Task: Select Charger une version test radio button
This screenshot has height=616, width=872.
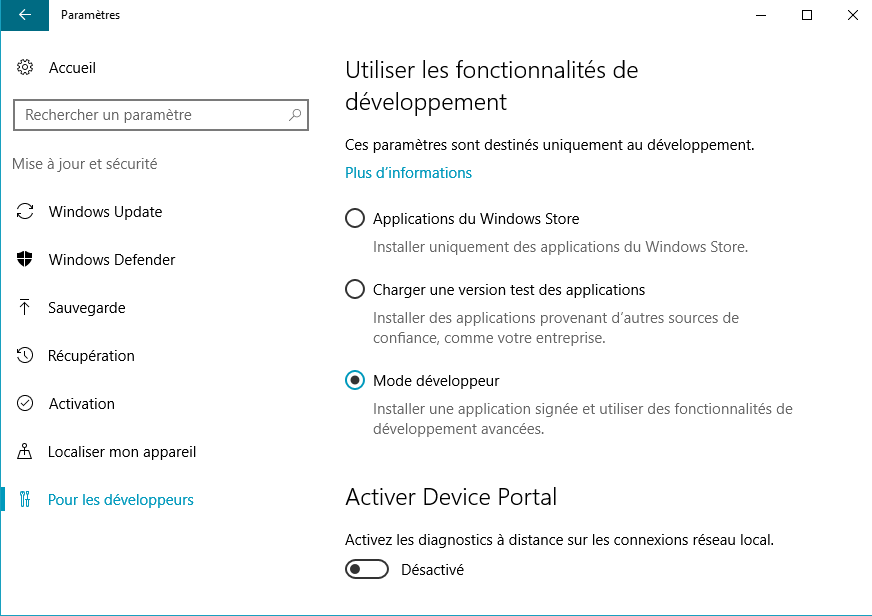Action: click(355, 289)
